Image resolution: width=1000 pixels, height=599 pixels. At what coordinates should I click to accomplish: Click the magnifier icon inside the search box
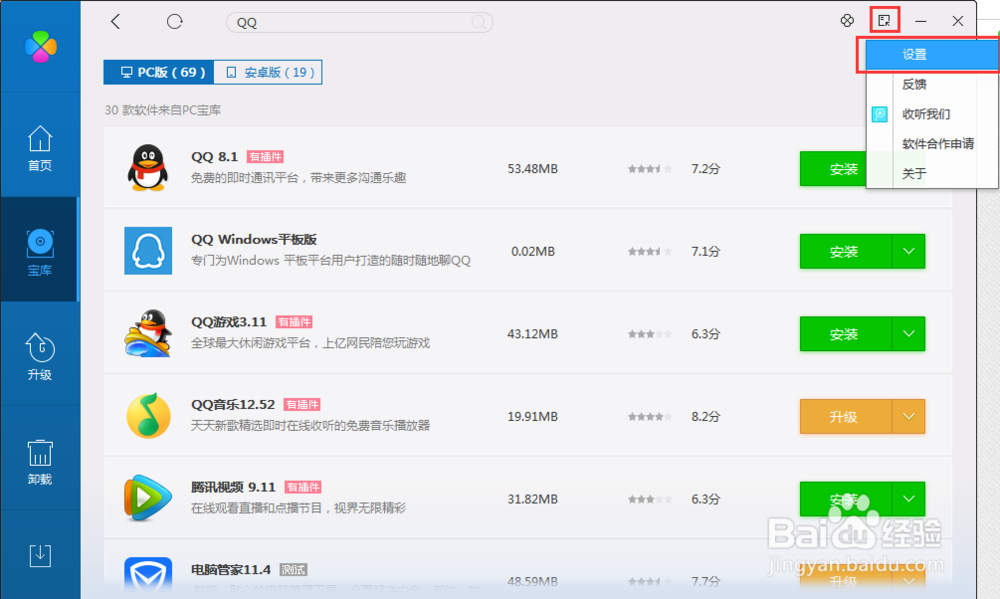click(x=478, y=22)
